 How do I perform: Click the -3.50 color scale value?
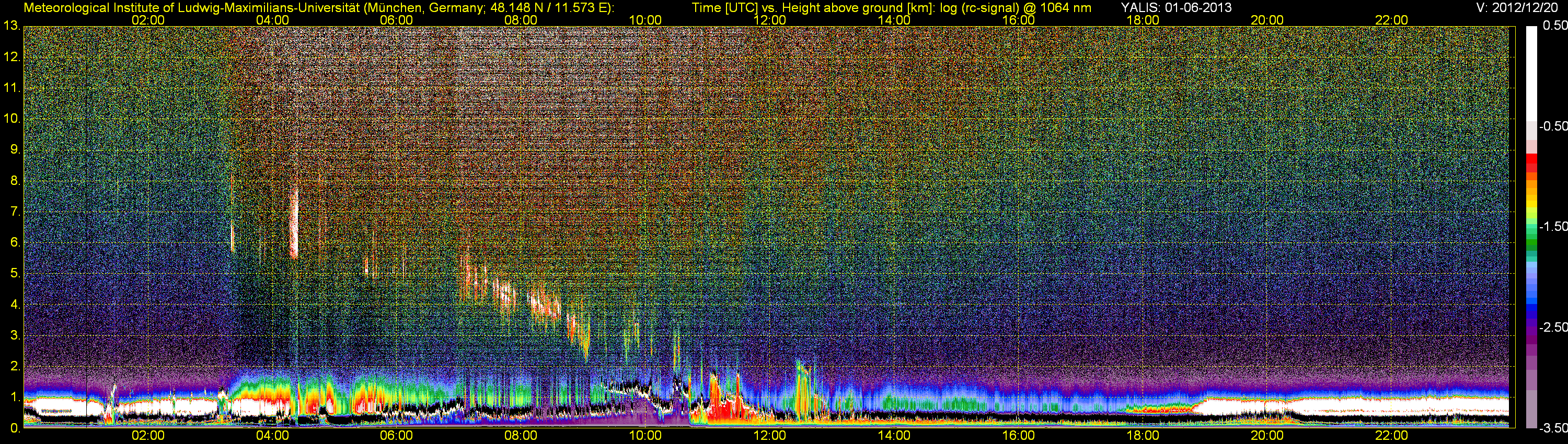pyautogui.click(x=1553, y=428)
